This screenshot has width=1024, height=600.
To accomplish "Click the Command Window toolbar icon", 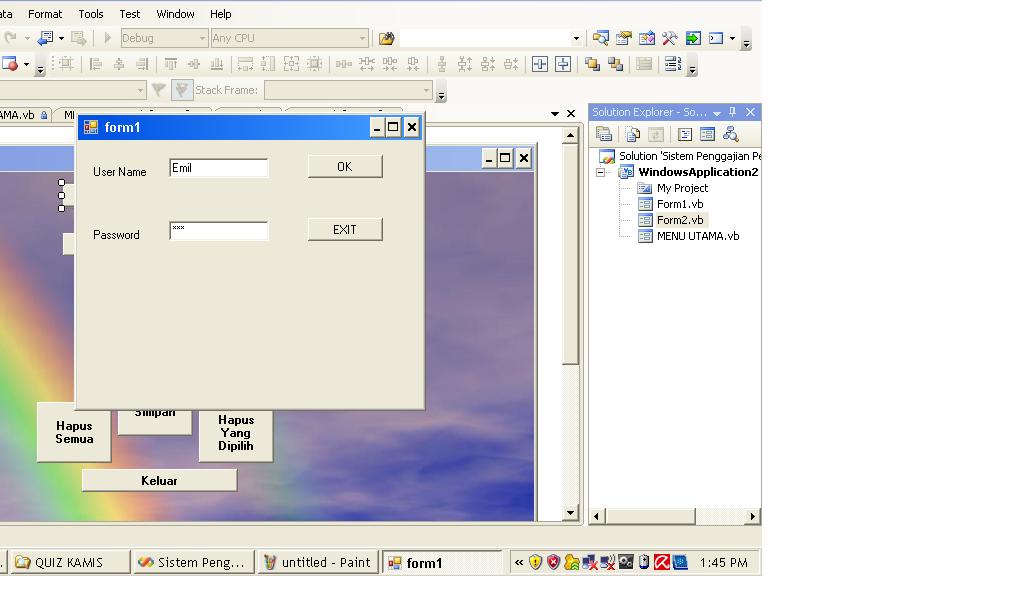I will [716, 39].
